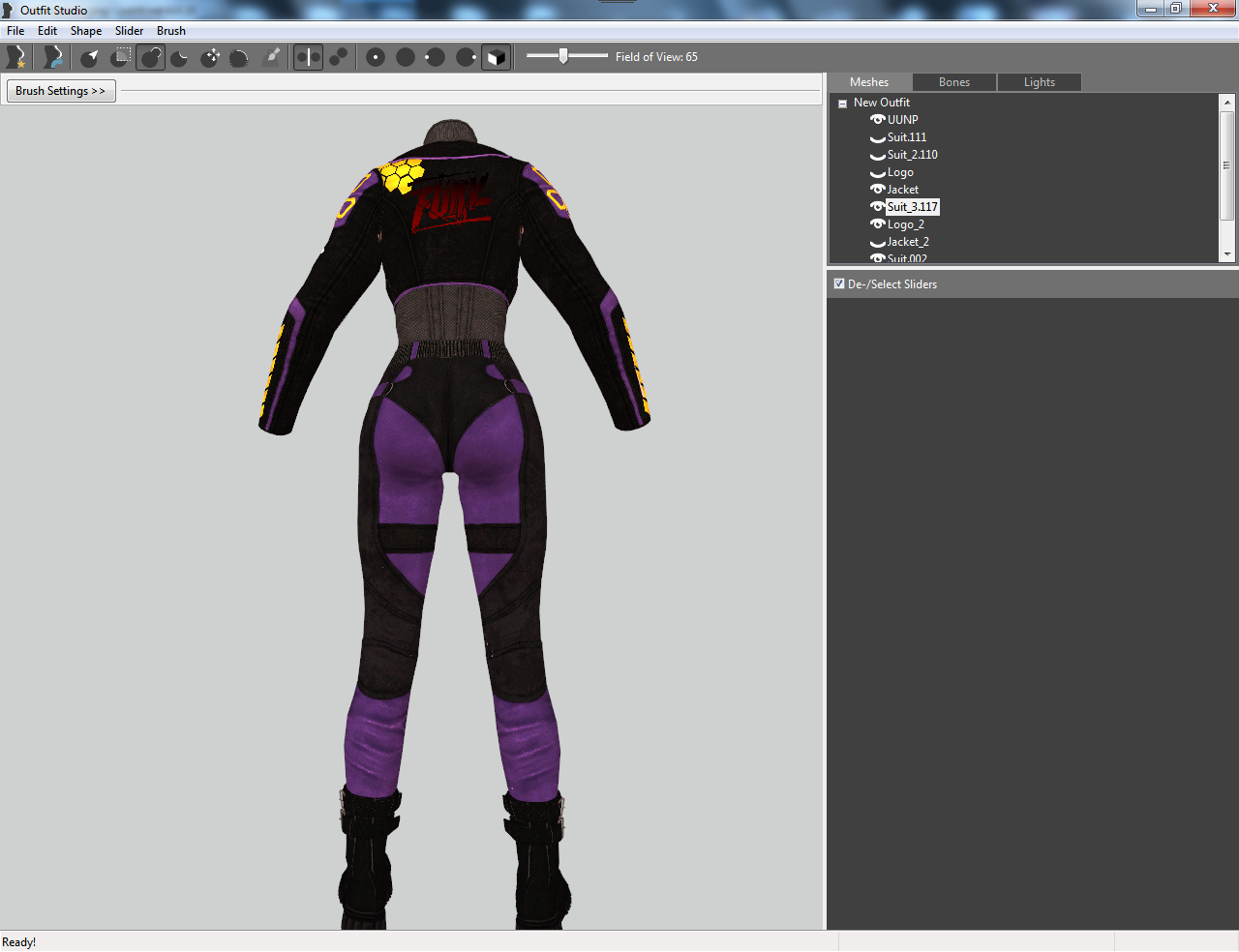
Task: Hide the Suit_3.117 mesh
Action: point(878,207)
